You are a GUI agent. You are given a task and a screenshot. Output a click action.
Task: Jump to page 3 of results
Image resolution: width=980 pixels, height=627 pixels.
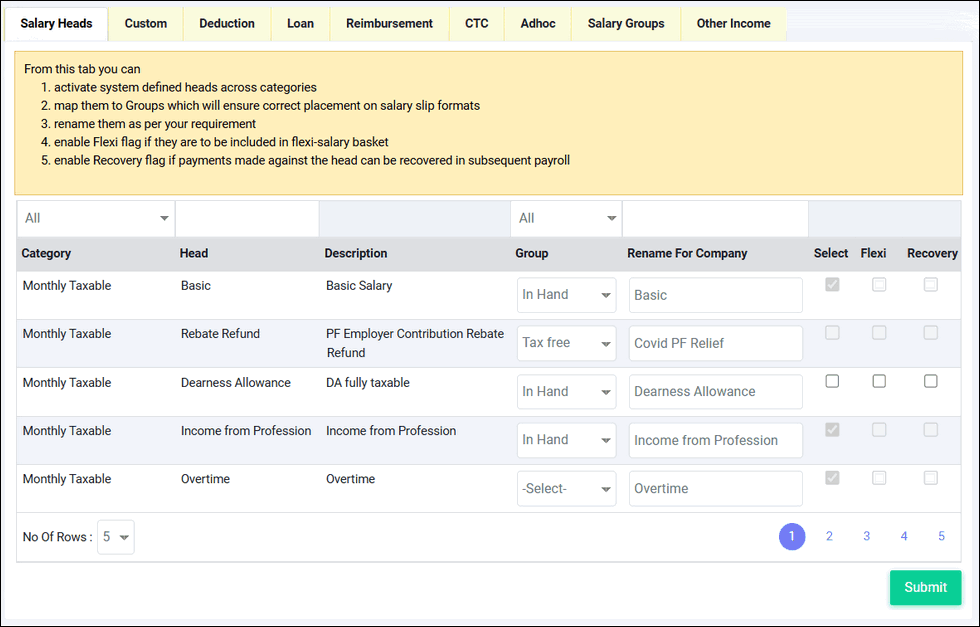866,536
